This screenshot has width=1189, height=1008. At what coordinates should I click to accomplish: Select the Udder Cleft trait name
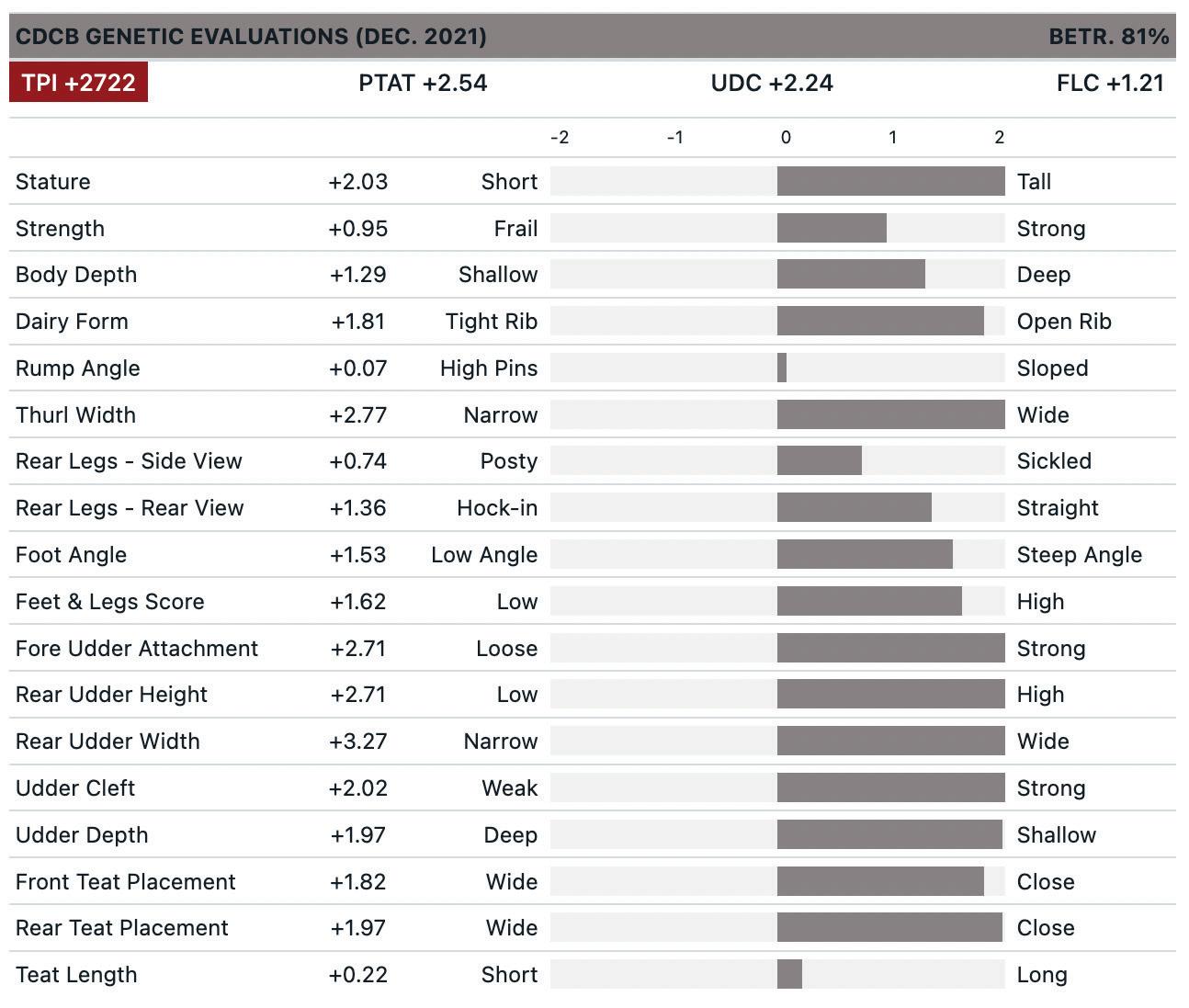click(75, 787)
